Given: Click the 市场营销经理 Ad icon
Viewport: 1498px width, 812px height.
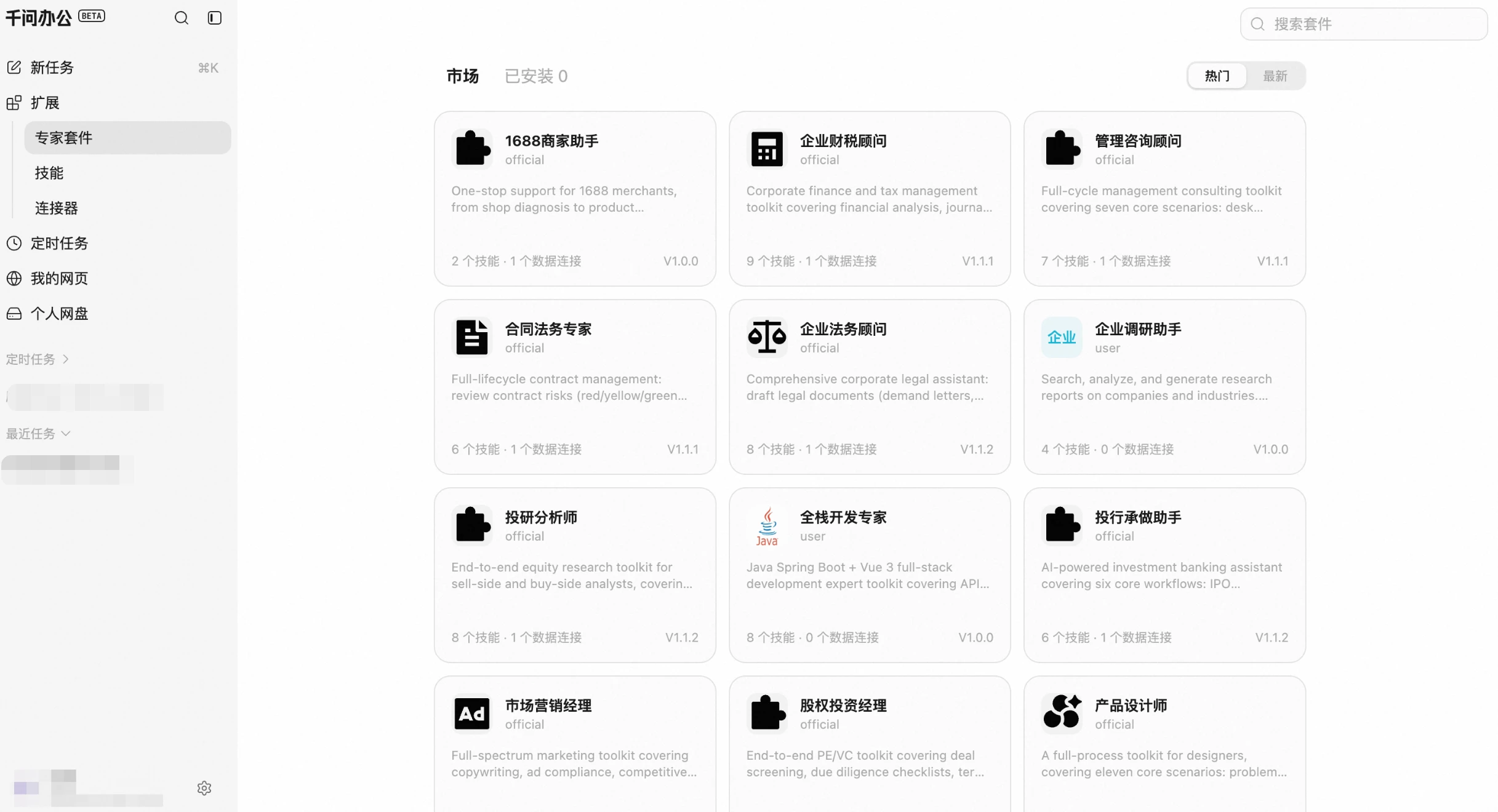Looking at the screenshot, I should click(x=472, y=714).
